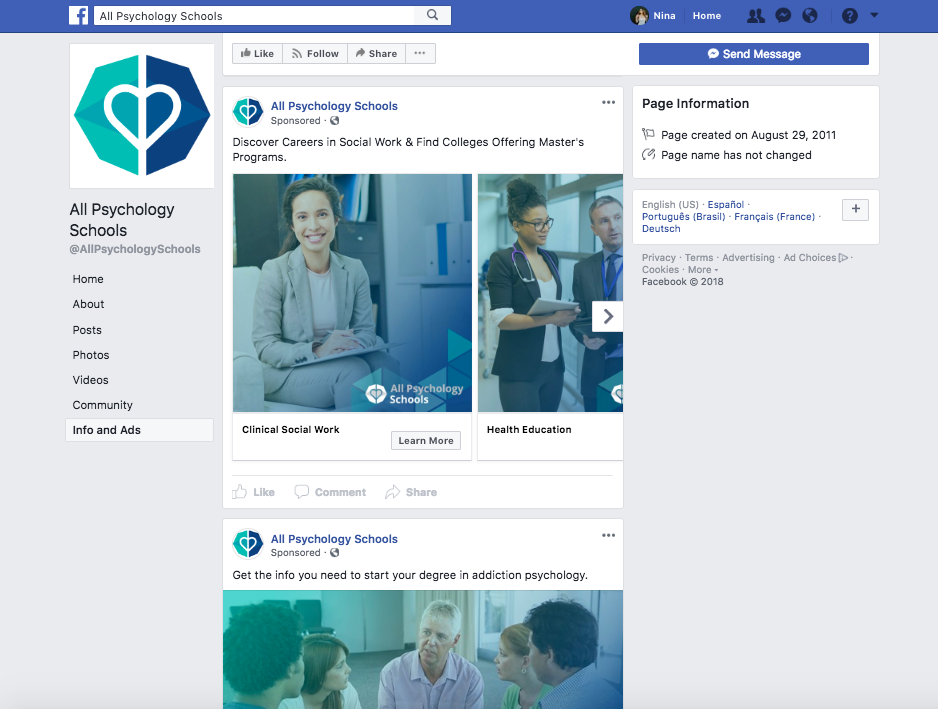Open the Posts section in sidebar

(x=87, y=330)
